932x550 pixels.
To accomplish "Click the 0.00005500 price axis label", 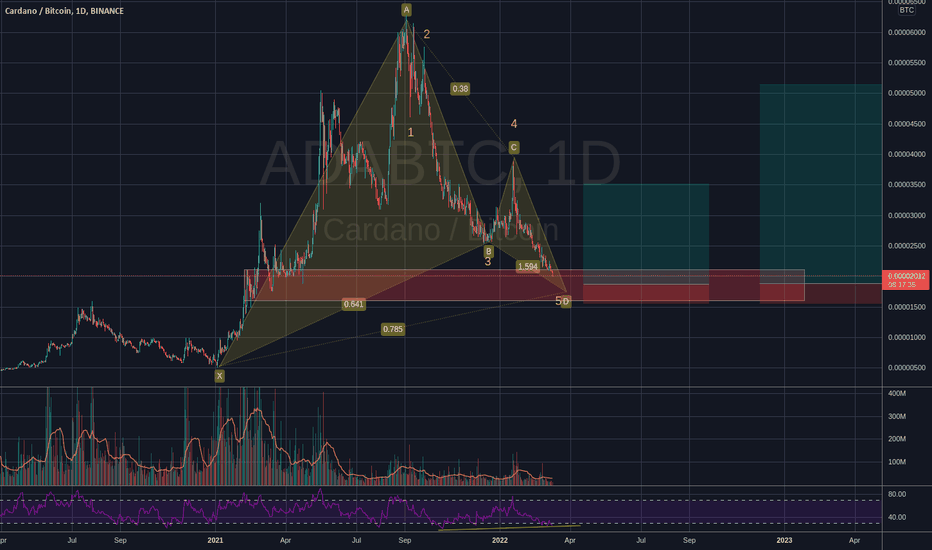I will 906,63.
